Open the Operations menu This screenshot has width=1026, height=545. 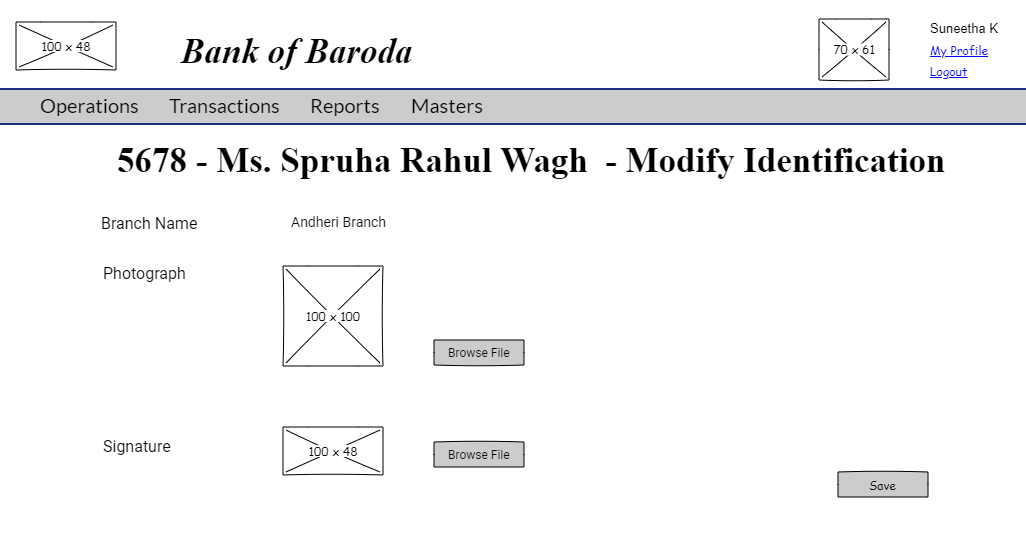pyautogui.click(x=89, y=106)
